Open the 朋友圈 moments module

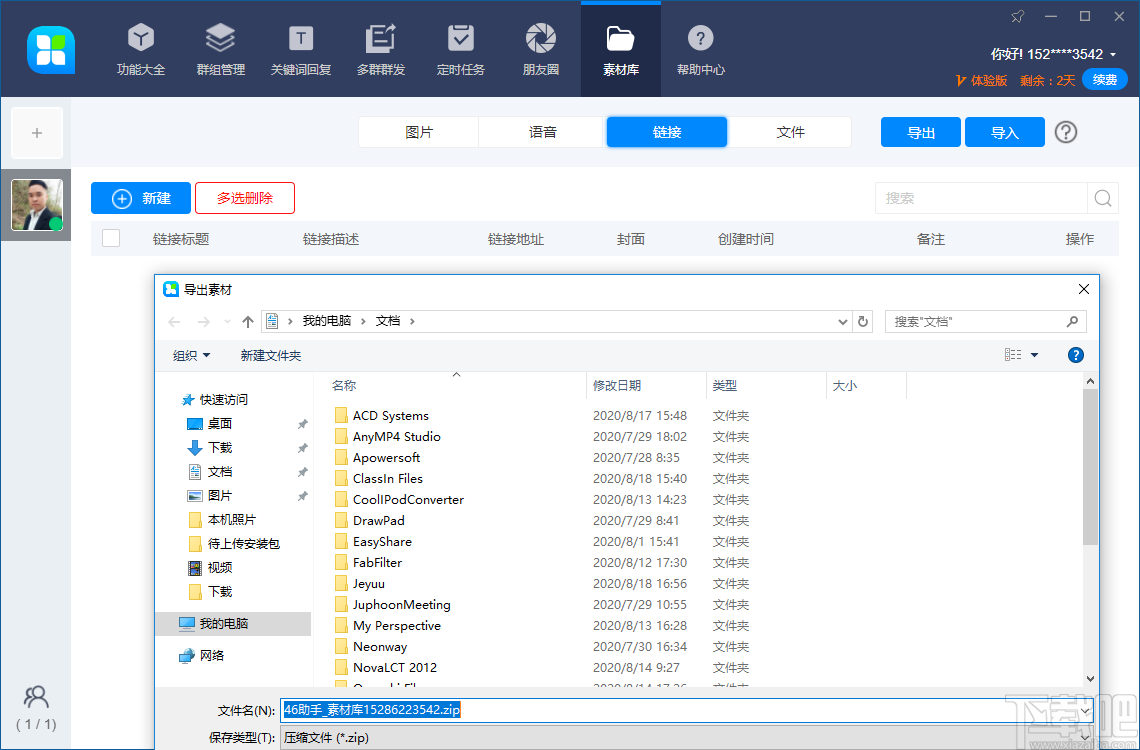point(541,49)
